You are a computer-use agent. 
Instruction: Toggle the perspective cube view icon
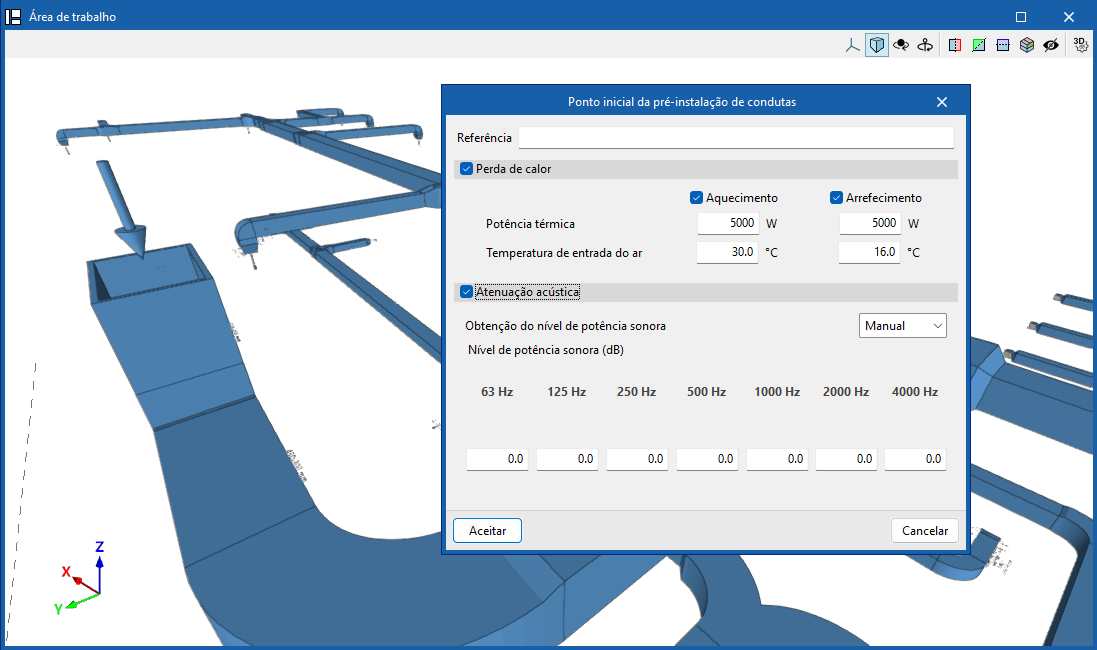click(x=877, y=45)
